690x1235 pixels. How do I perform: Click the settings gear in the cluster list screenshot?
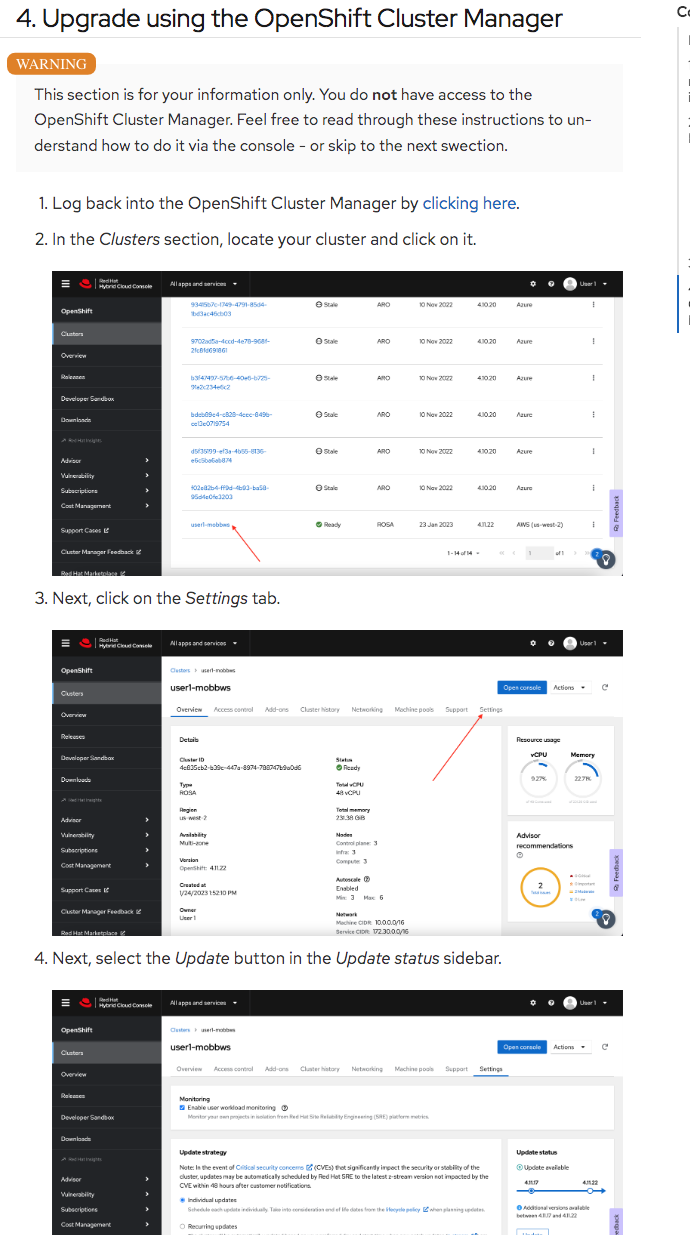[x=533, y=284]
